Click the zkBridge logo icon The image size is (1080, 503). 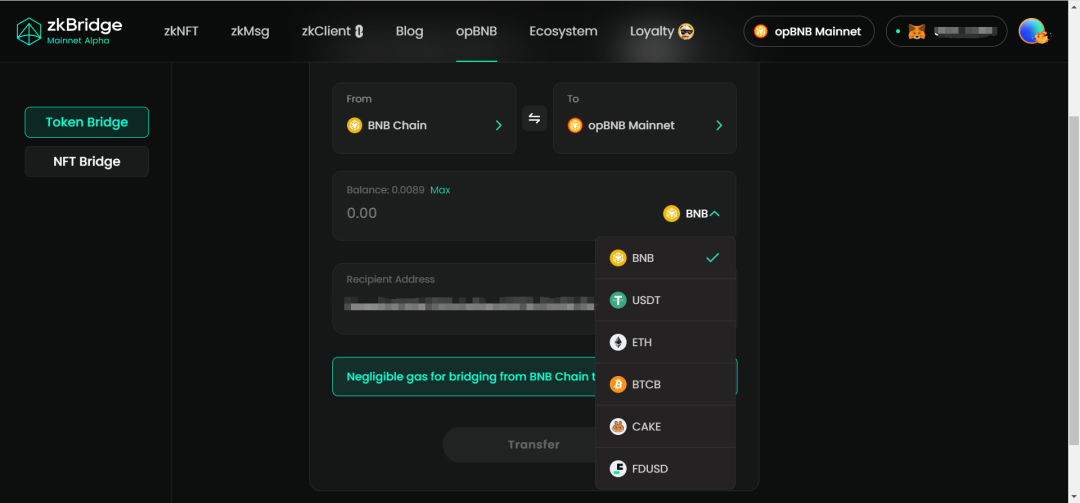click(29, 31)
